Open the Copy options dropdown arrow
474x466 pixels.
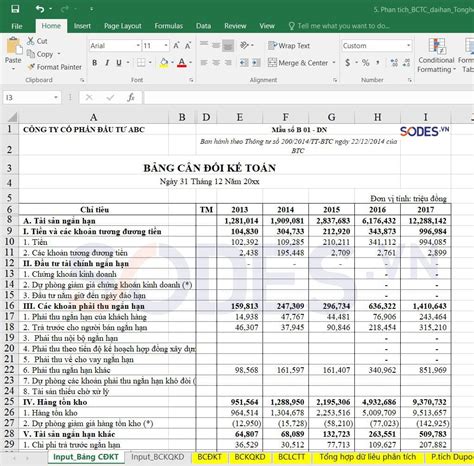click(59, 54)
